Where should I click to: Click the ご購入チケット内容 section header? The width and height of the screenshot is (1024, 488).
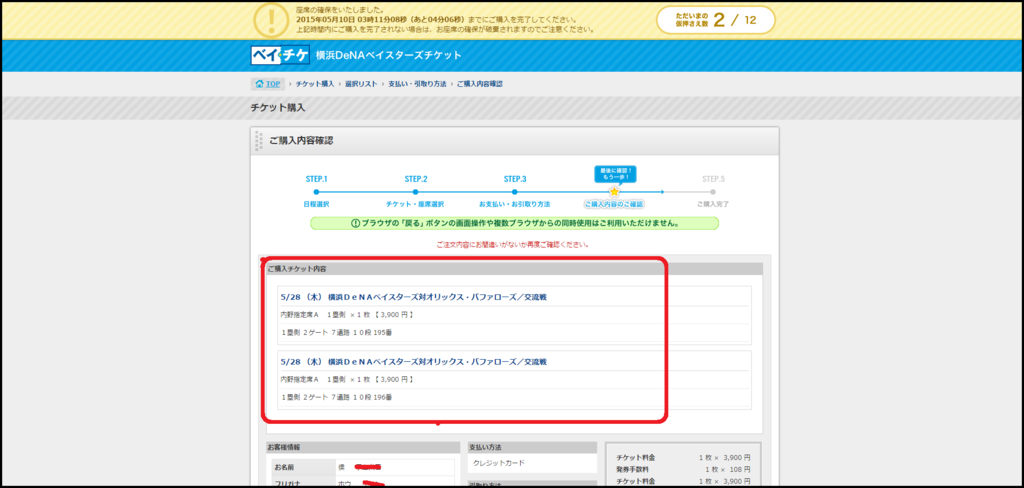pyautogui.click(x=515, y=269)
